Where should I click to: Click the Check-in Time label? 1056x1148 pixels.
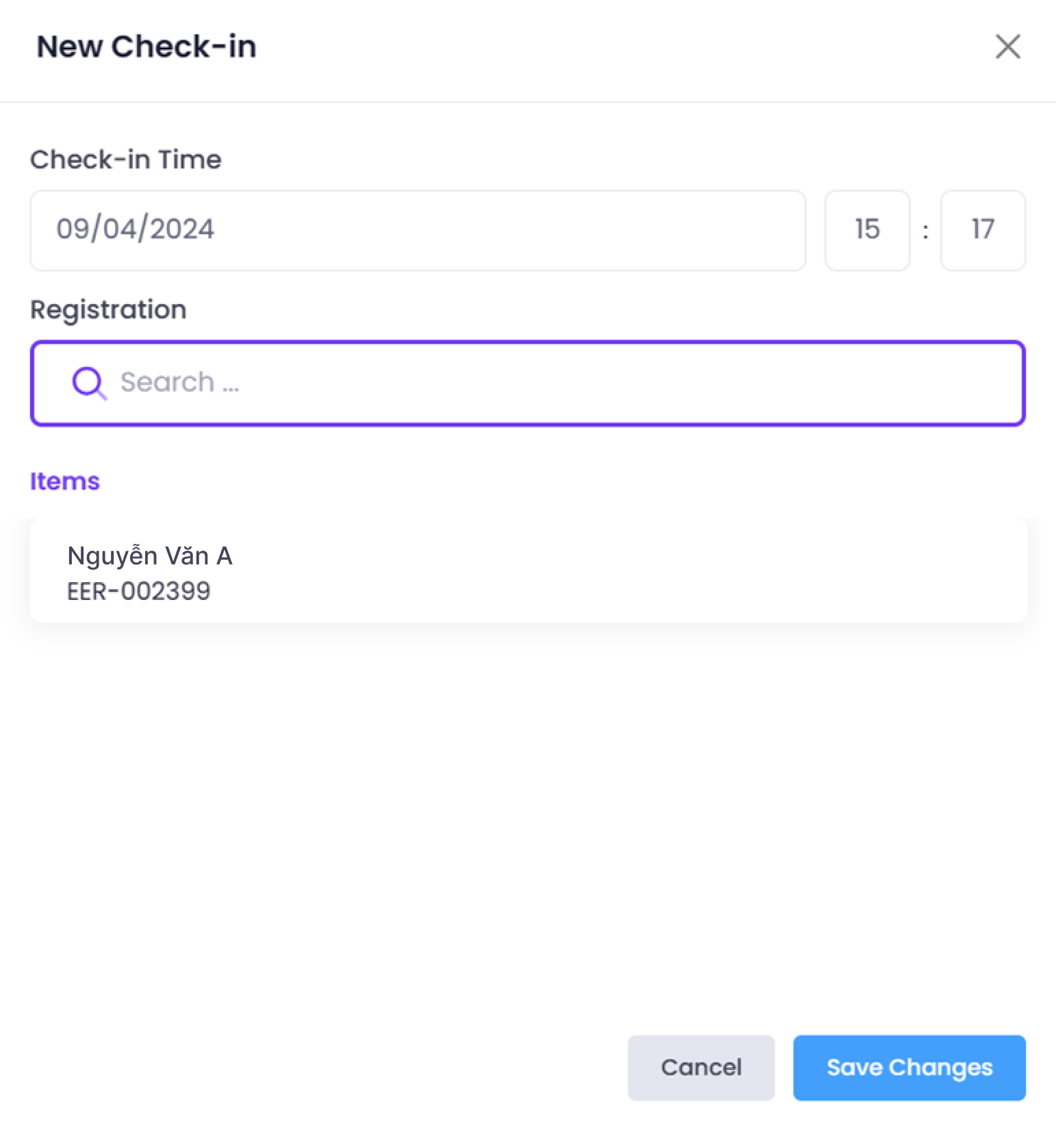pos(126,160)
